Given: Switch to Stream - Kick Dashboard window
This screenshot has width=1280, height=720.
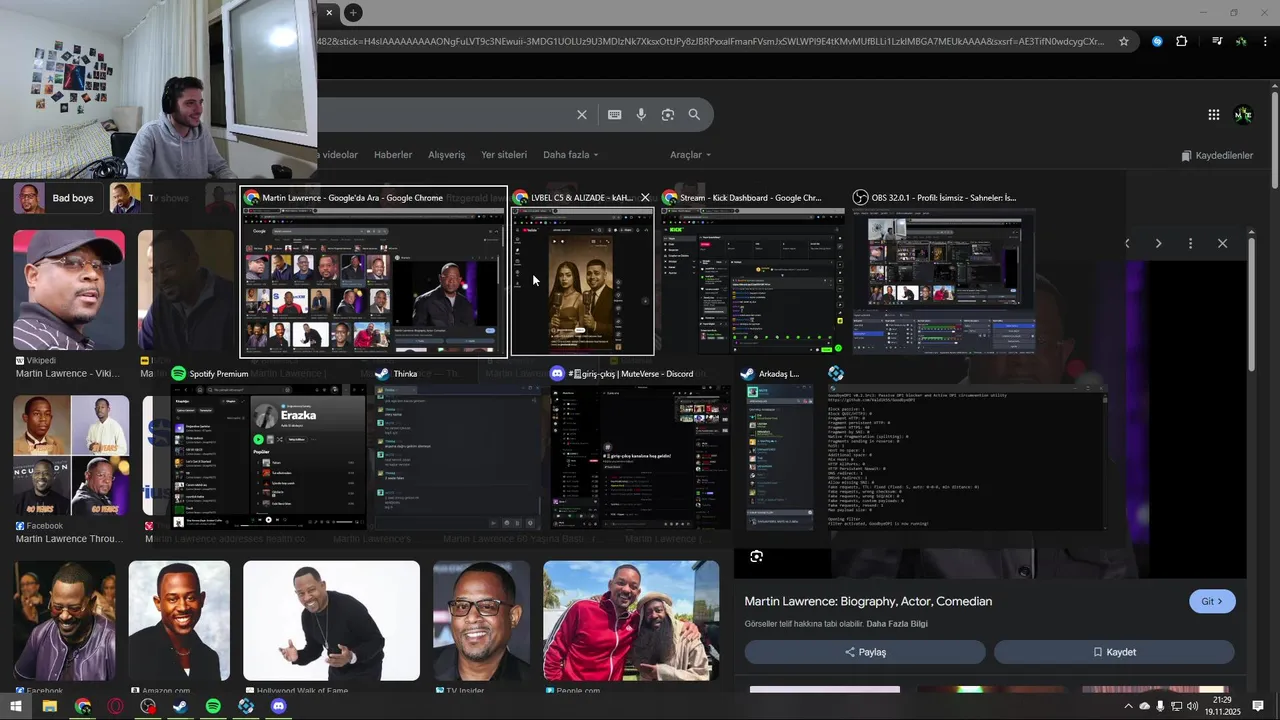Looking at the screenshot, I should coord(753,272).
